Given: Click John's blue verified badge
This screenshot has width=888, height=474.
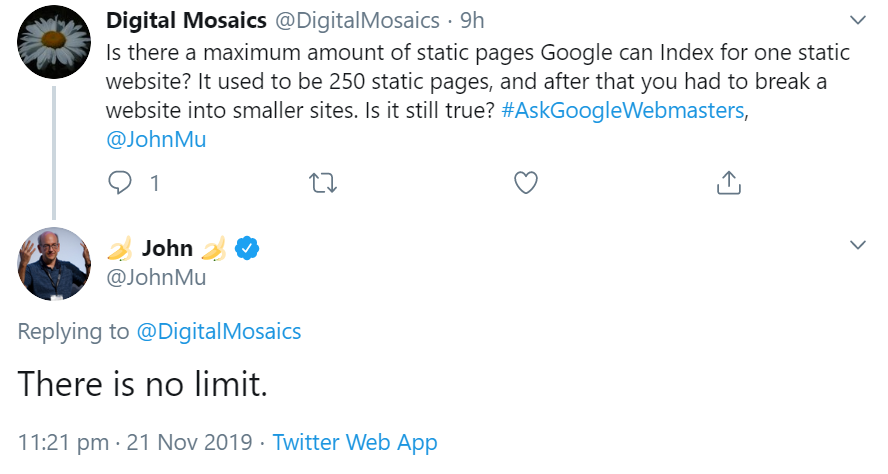Looking at the screenshot, I should 246,248.
